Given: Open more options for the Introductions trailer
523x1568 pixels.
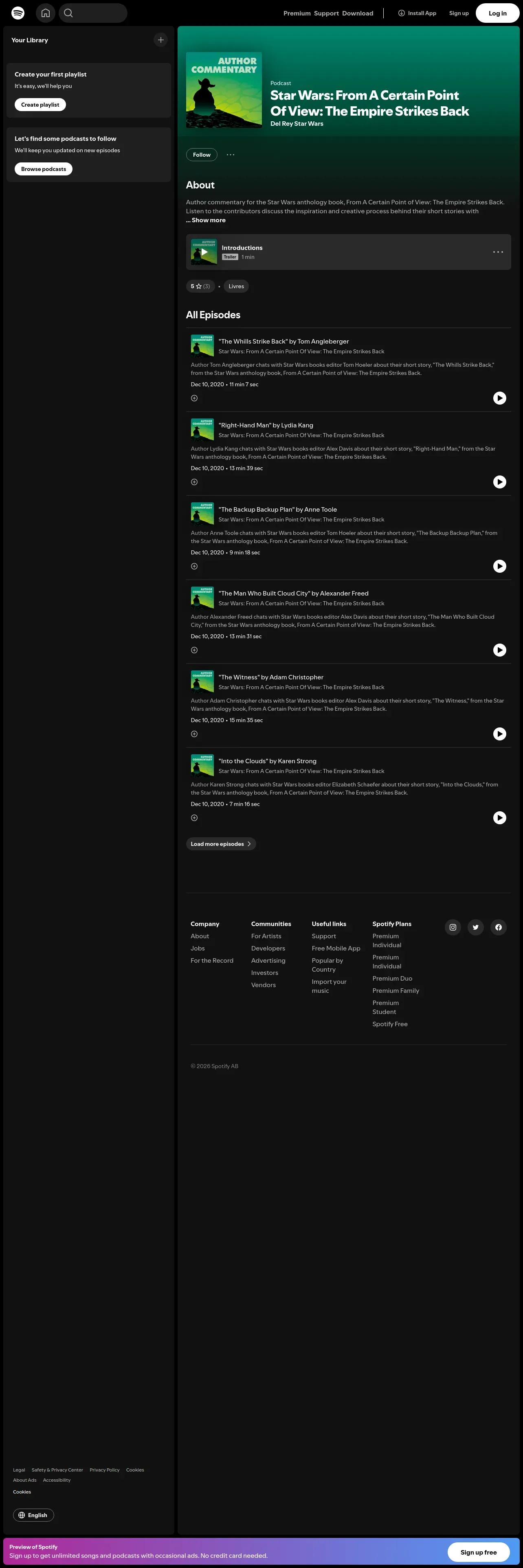Looking at the screenshot, I should coord(498,252).
